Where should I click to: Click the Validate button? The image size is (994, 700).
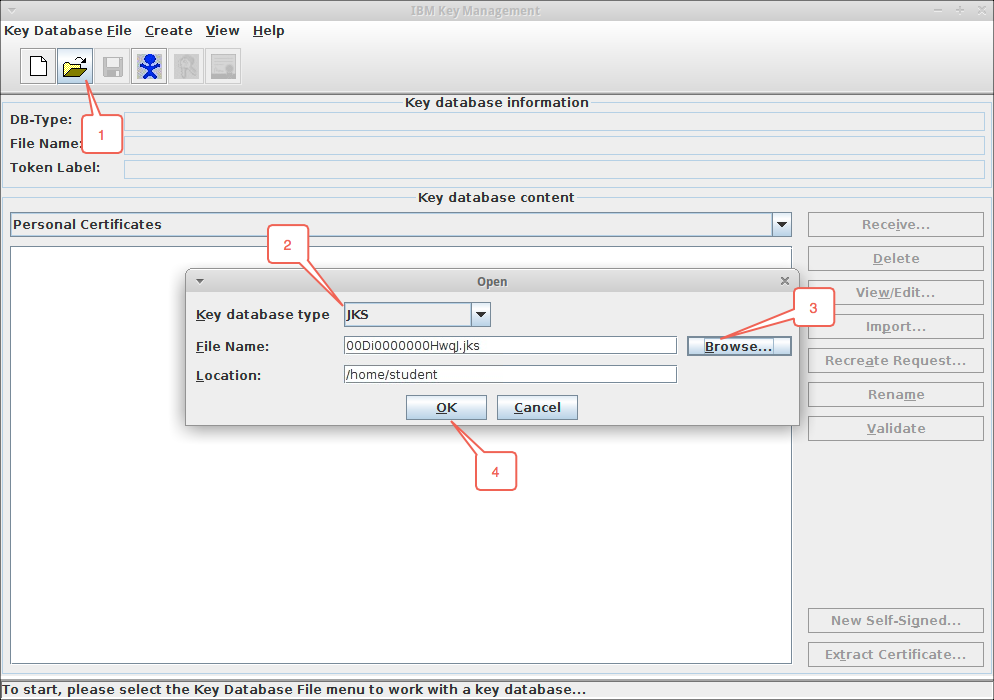click(896, 429)
